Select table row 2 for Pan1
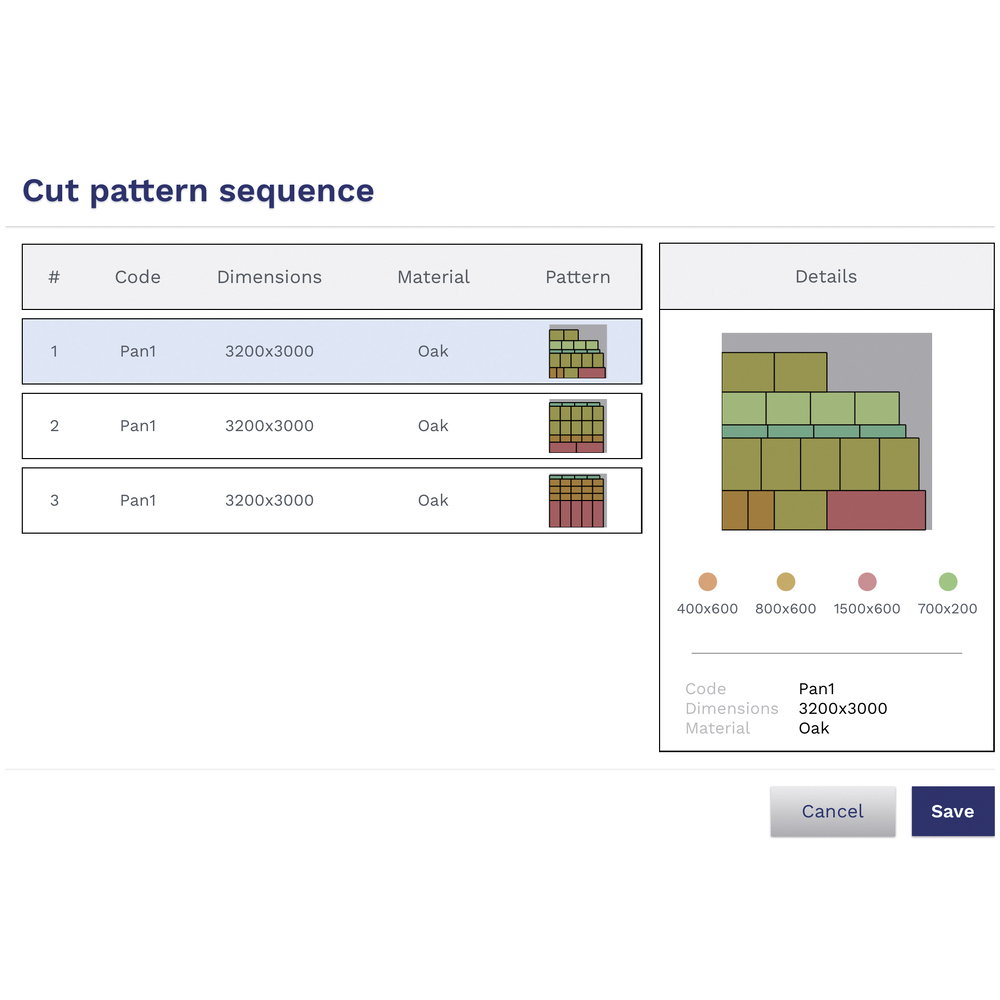Image resolution: width=1000 pixels, height=1000 pixels. point(300,425)
